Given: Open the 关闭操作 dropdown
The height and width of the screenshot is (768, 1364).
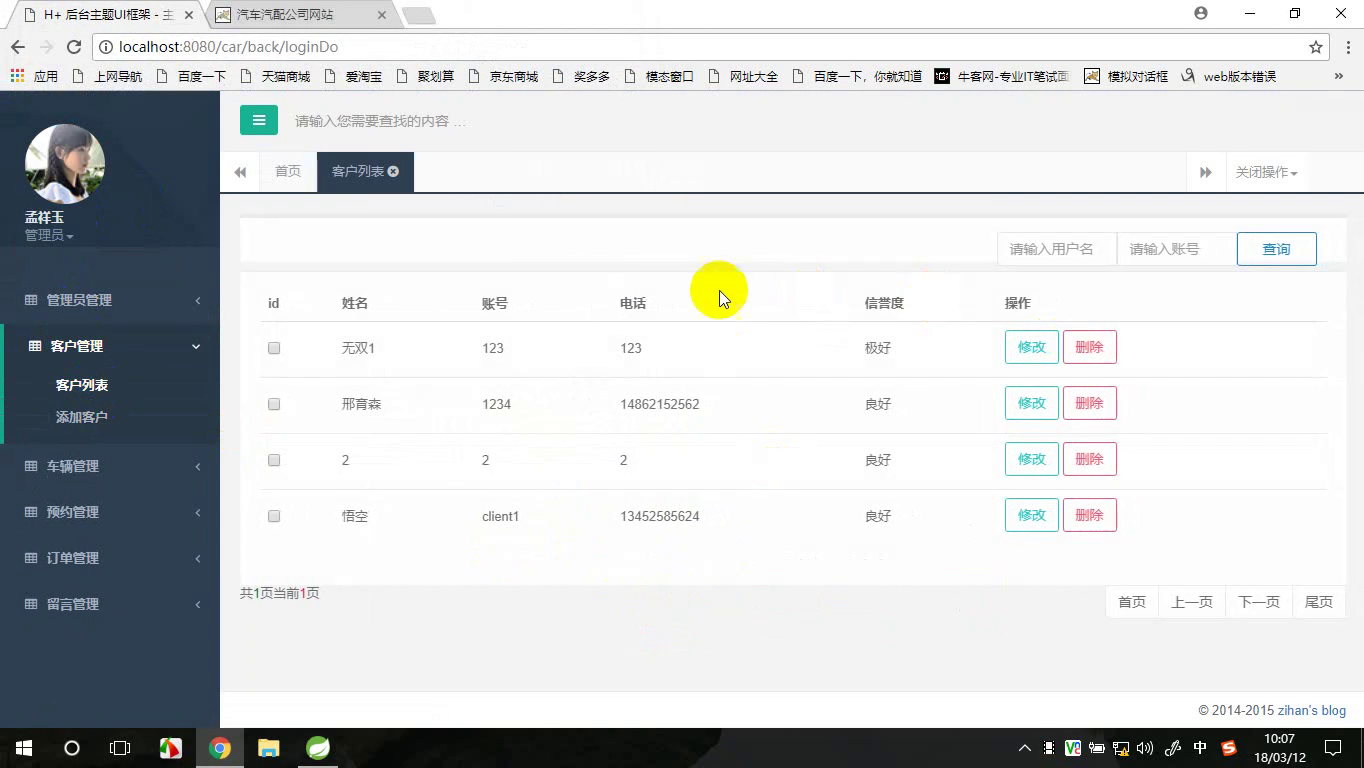Looking at the screenshot, I should coord(1266,172).
